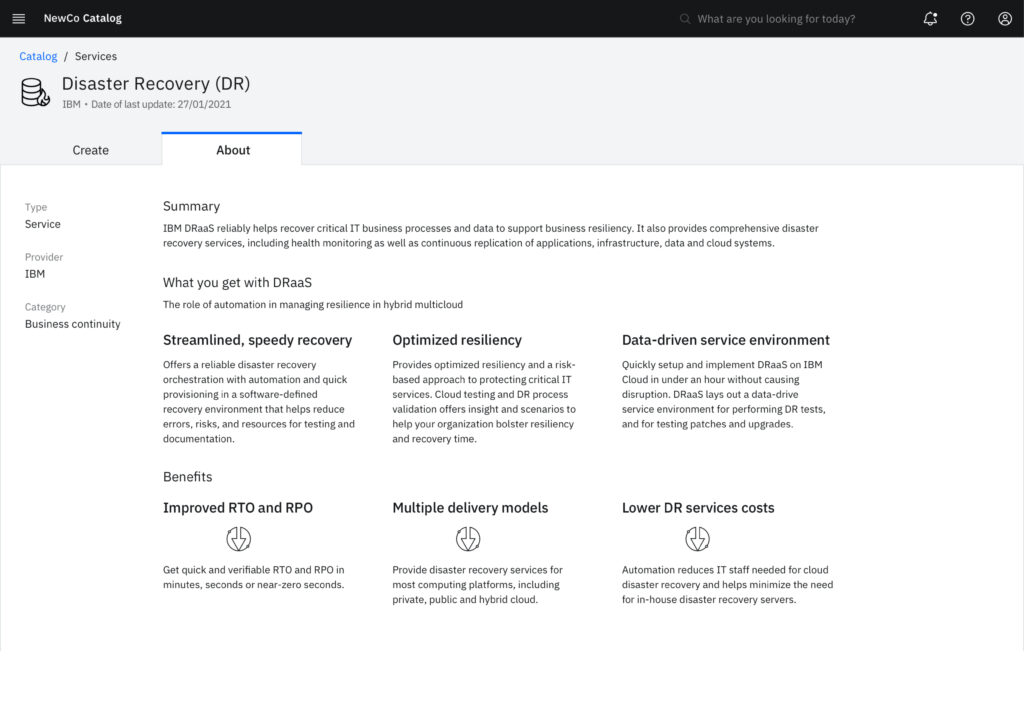Click the notifications bell icon
1024x727 pixels.
(930, 18)
